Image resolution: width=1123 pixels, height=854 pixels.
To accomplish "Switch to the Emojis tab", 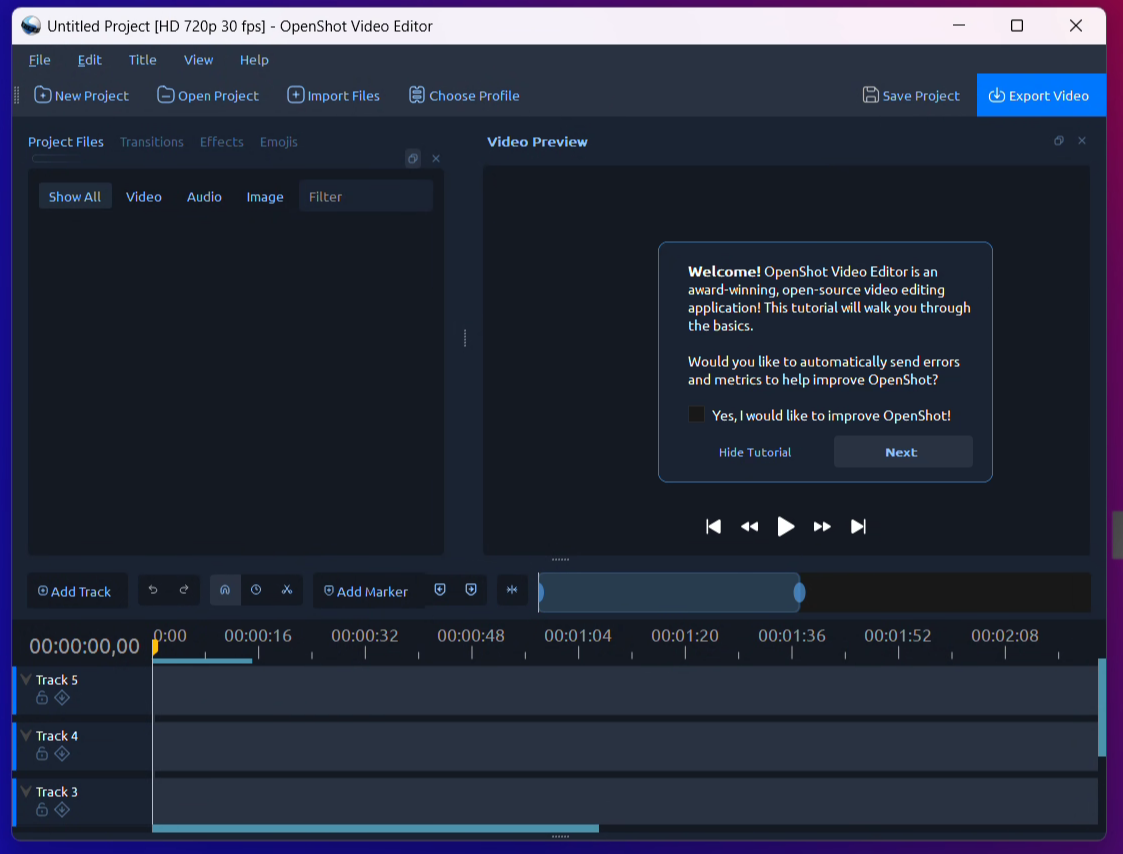I will [279, 142].
